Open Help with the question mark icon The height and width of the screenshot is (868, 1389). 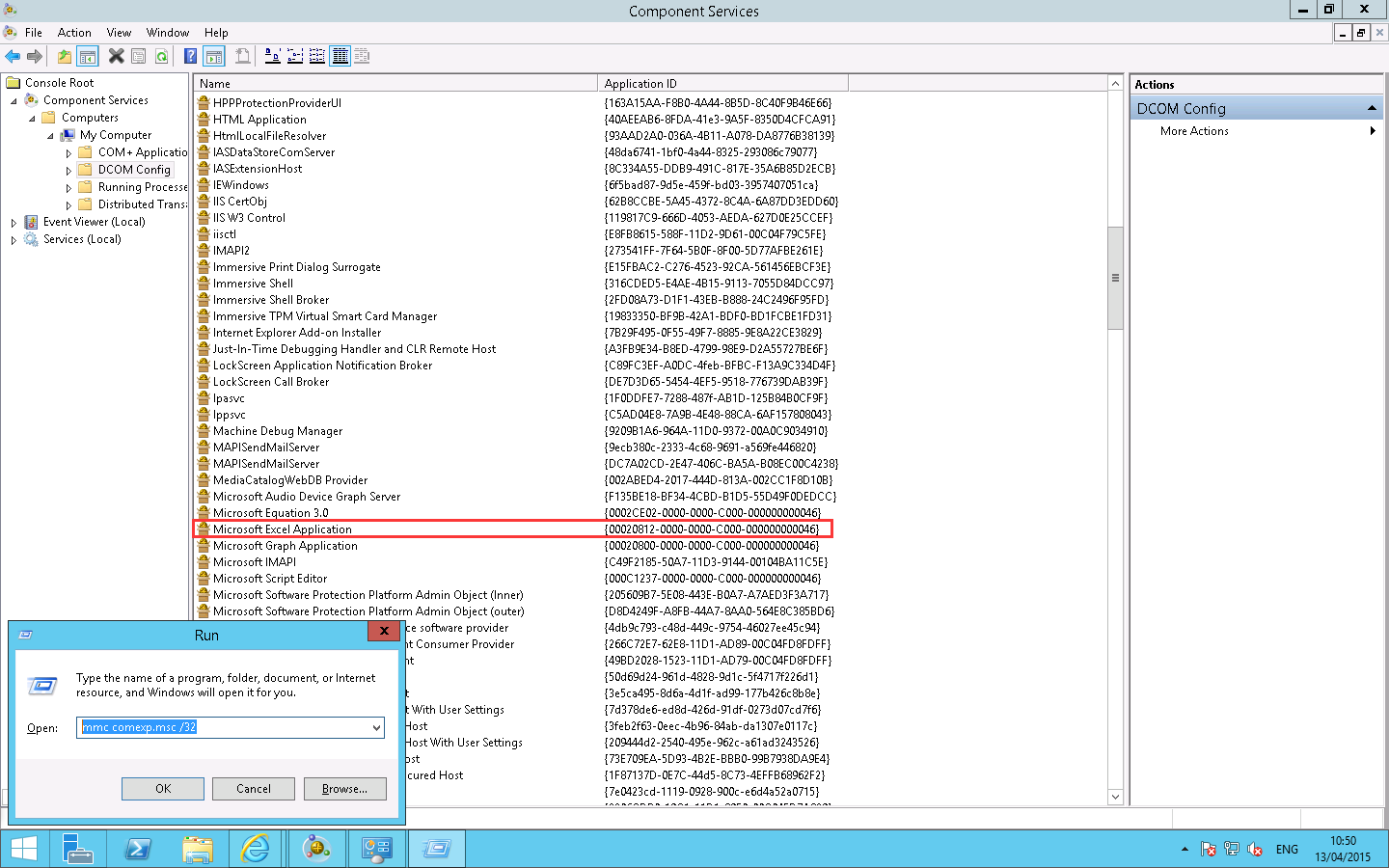point(191,57)
